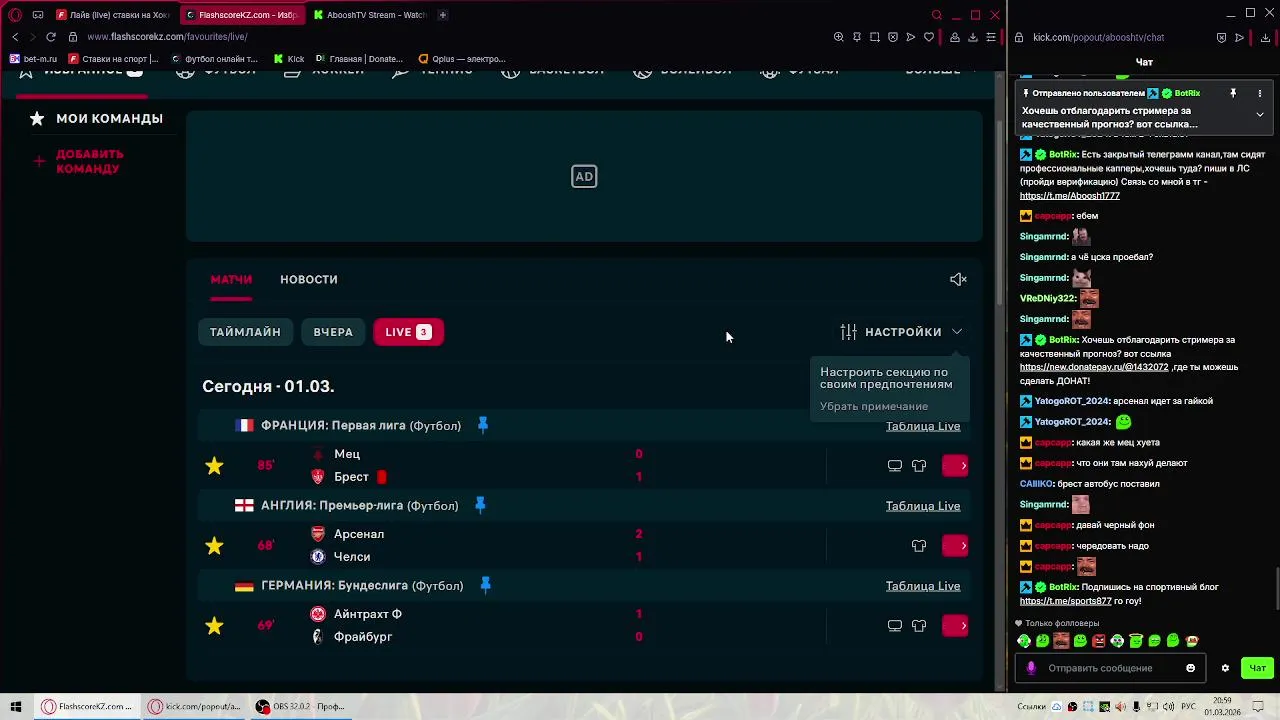Switch to the НОВОСТИ tab
The height and width of the screenshot is (720, 1280).
pyautogui.click(x=309, y=280)
